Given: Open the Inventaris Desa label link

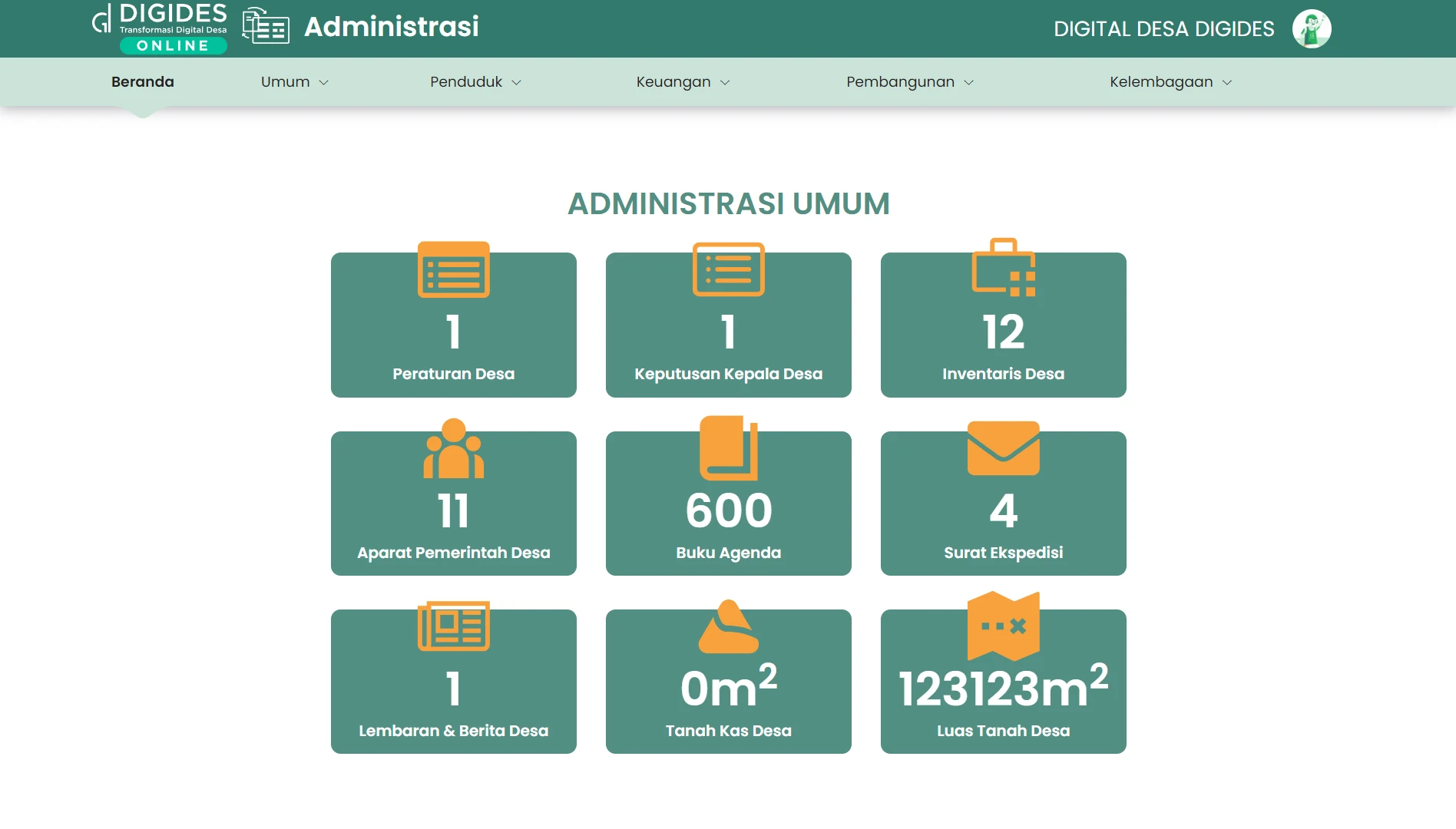Looking at the screenshot, I should pos(1003,374).
